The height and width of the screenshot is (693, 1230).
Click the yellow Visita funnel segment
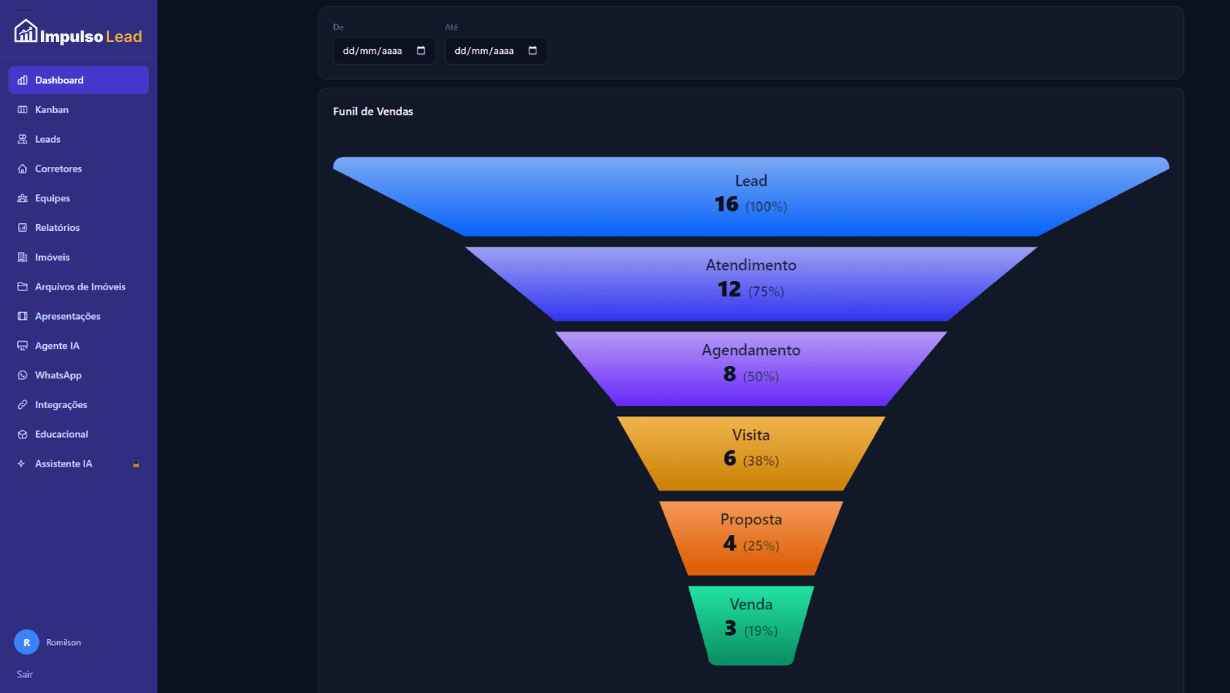751,454
